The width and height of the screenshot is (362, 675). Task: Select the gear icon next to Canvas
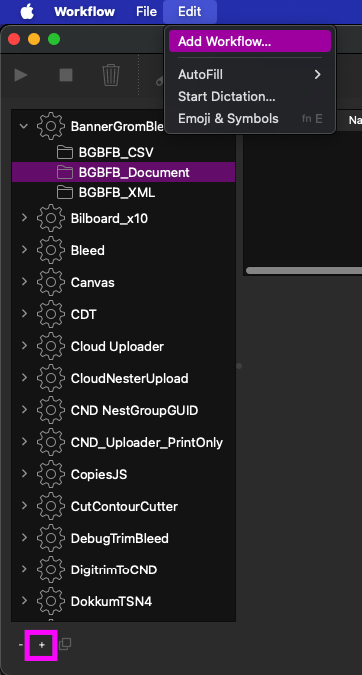pyautogui.click(x=51, y=282)
